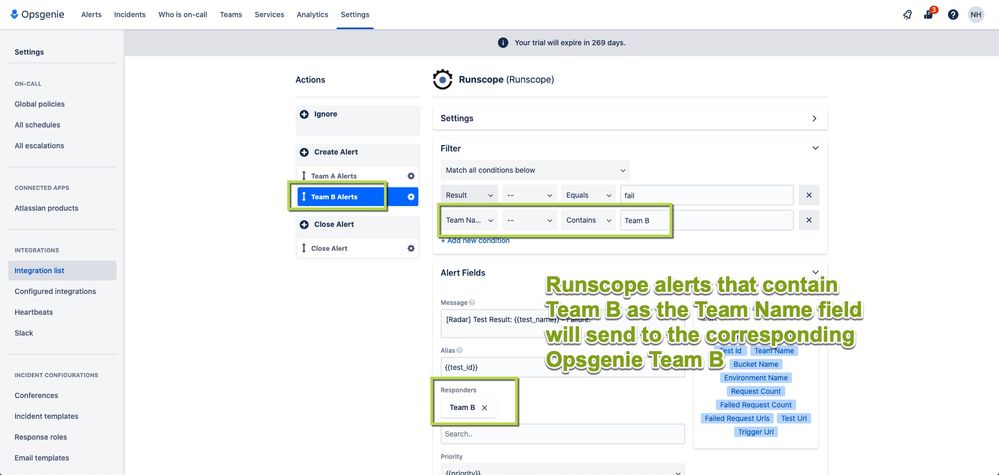
Task: Click Add new condition link
Action: (475, 241)
